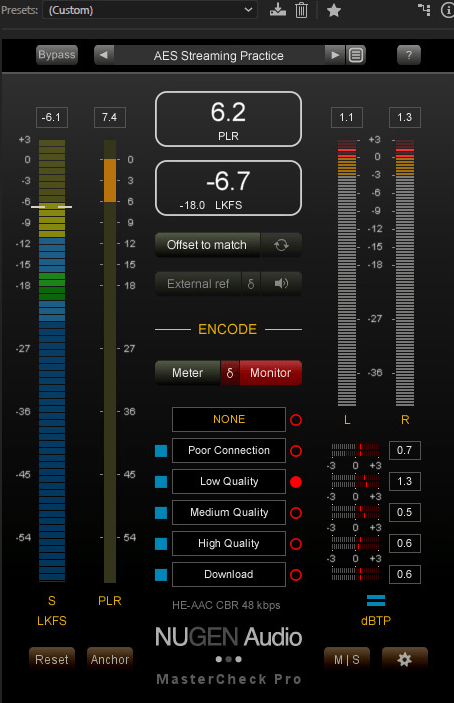Click the -18.0 target loudness value
Image resolution: width=454 pixels, height=703 pixels.
(192, 205)
